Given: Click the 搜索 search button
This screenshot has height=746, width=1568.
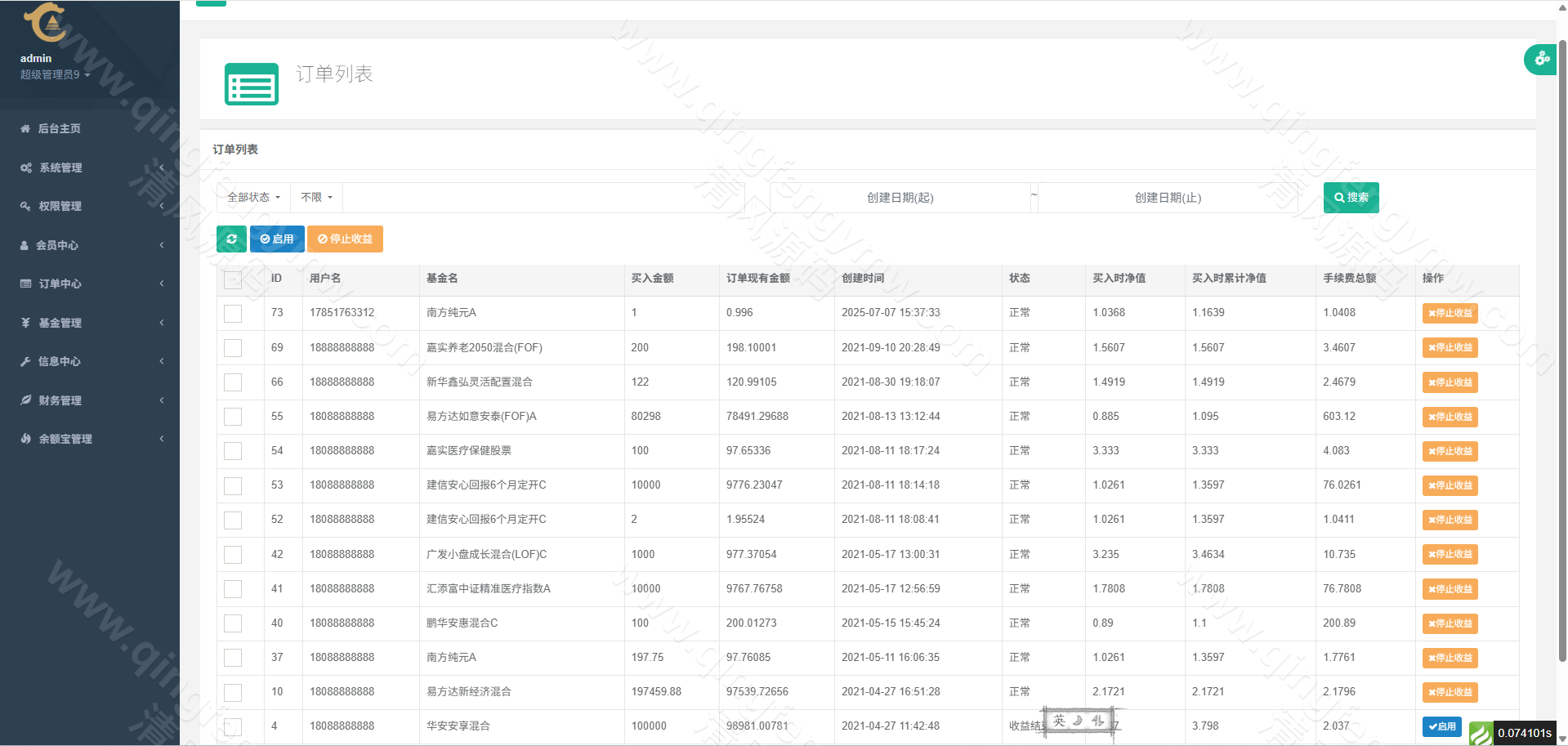Looking at the screenshot, I should 1351,198.
